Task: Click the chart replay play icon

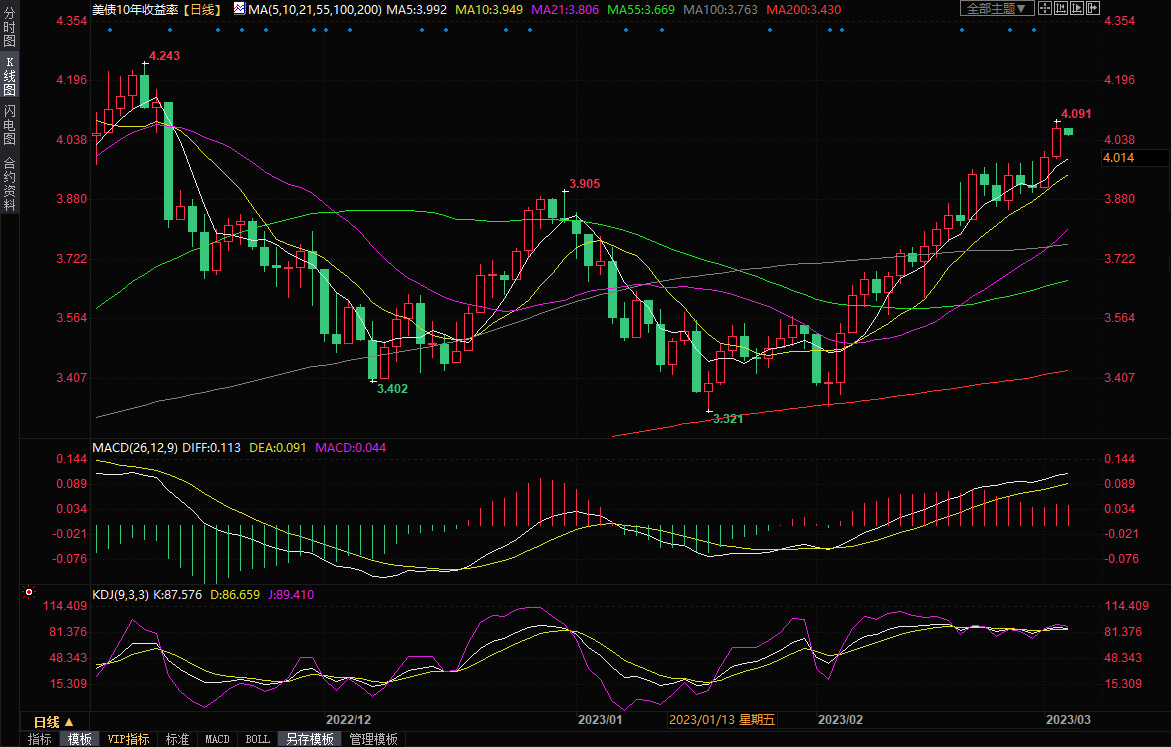Action: coord(1077,8)
